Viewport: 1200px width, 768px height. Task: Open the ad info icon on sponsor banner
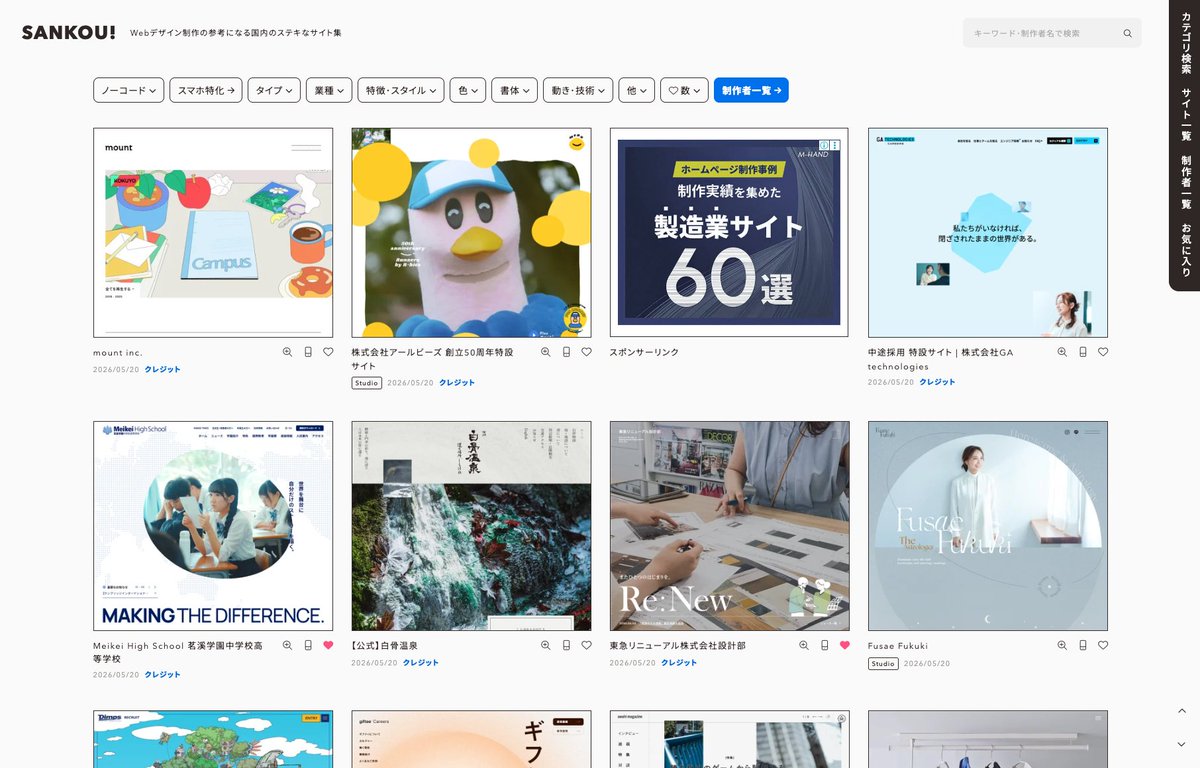[824, 145]
